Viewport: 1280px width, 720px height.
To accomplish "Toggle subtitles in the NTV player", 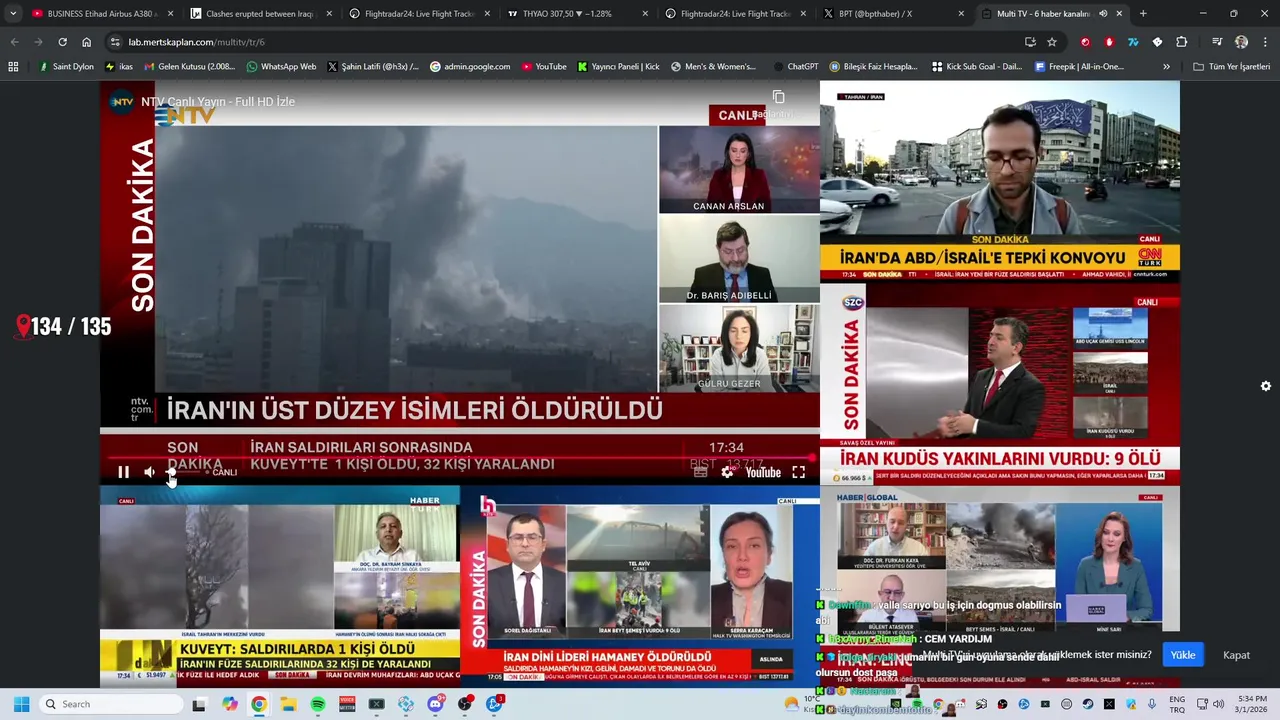I will (x=701, y=472).
